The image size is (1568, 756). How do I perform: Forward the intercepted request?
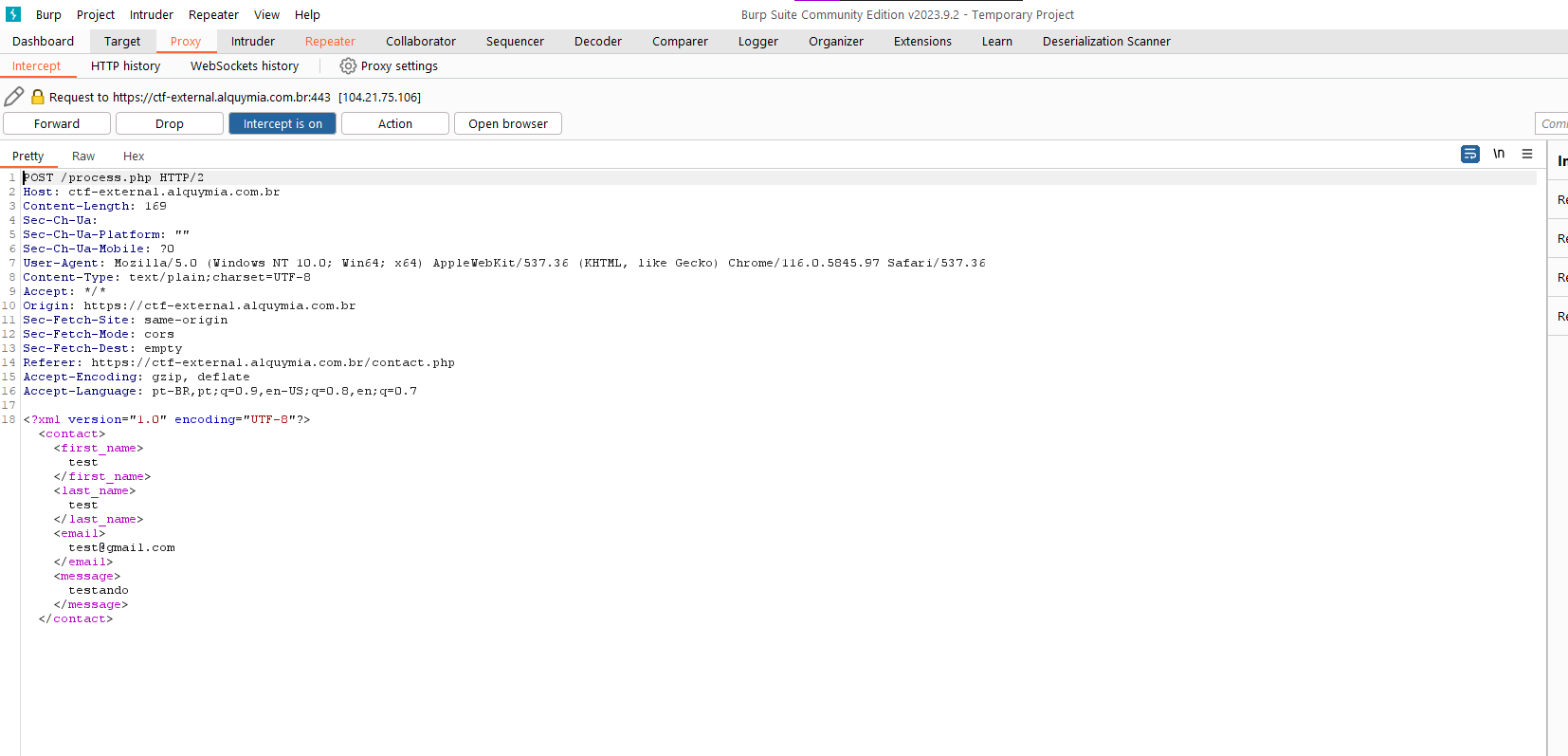(x=57, y=123)
